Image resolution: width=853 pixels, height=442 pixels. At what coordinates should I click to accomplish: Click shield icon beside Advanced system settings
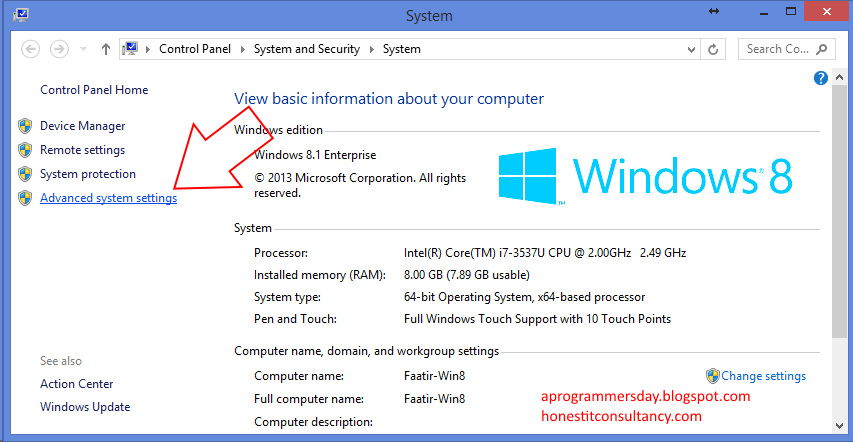(x=24, y=198)
